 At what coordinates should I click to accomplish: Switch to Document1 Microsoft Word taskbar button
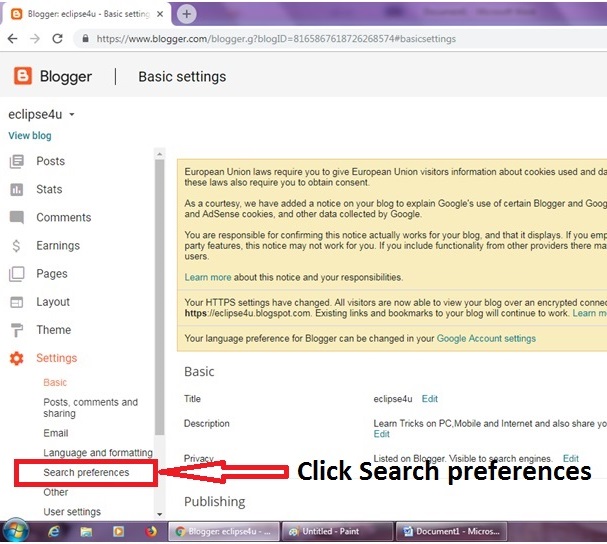click(451, 532)
